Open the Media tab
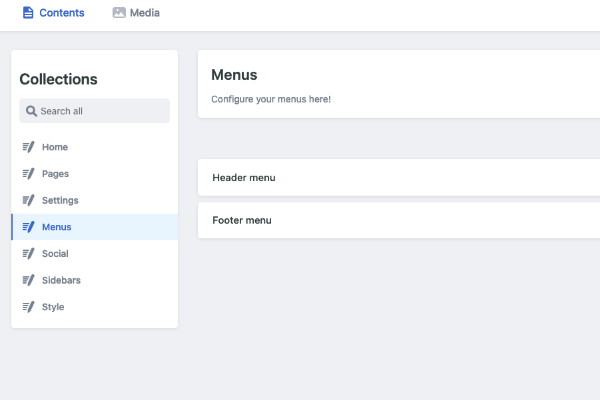The width and height of the screenshot is (600, 400). [x=145, y=13]
